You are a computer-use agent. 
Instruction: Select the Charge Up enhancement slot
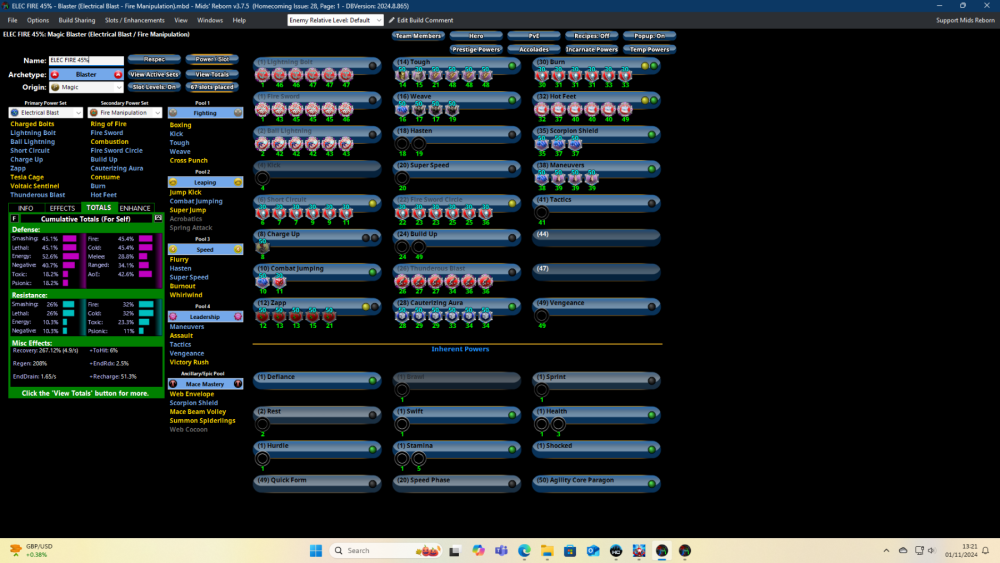(x=262, y=247)
